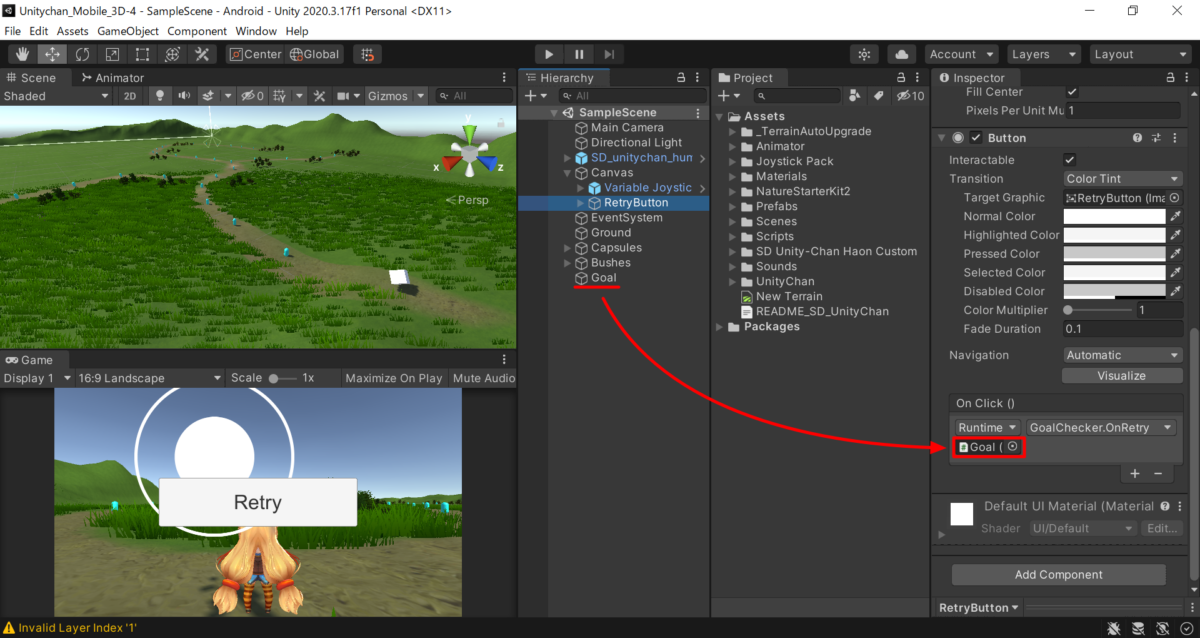
Task: Toggle scene lighting bulb icon
Action: click(x=158, y=96)
